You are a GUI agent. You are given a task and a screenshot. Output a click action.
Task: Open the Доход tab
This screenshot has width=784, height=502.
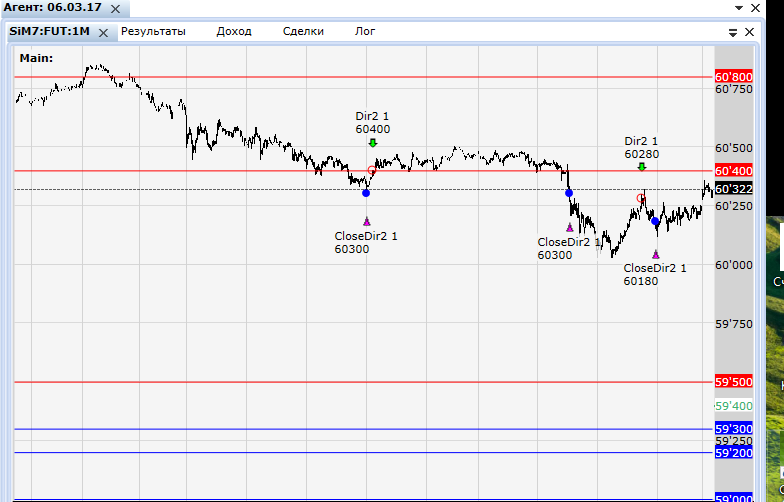pyautogui.click(x=234, y=32)
